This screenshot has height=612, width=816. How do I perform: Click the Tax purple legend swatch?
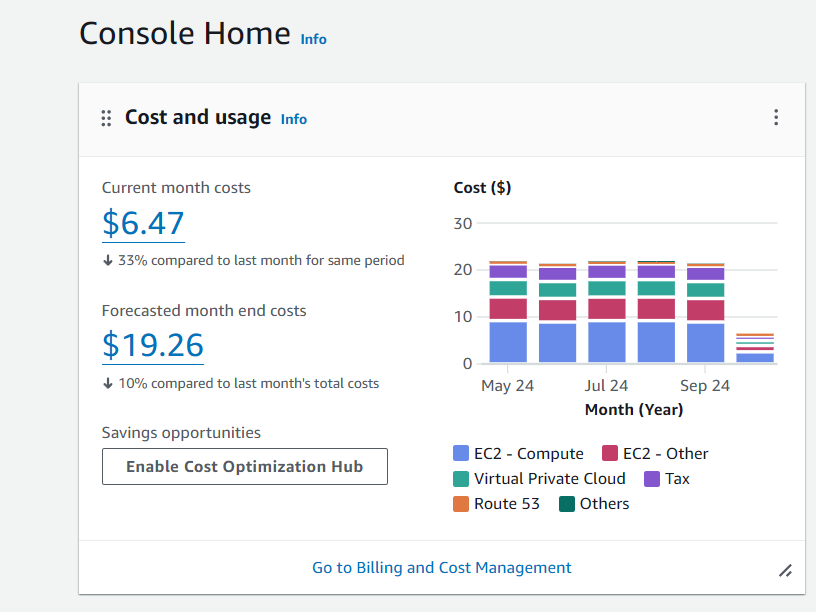click(x=652, y=479)
